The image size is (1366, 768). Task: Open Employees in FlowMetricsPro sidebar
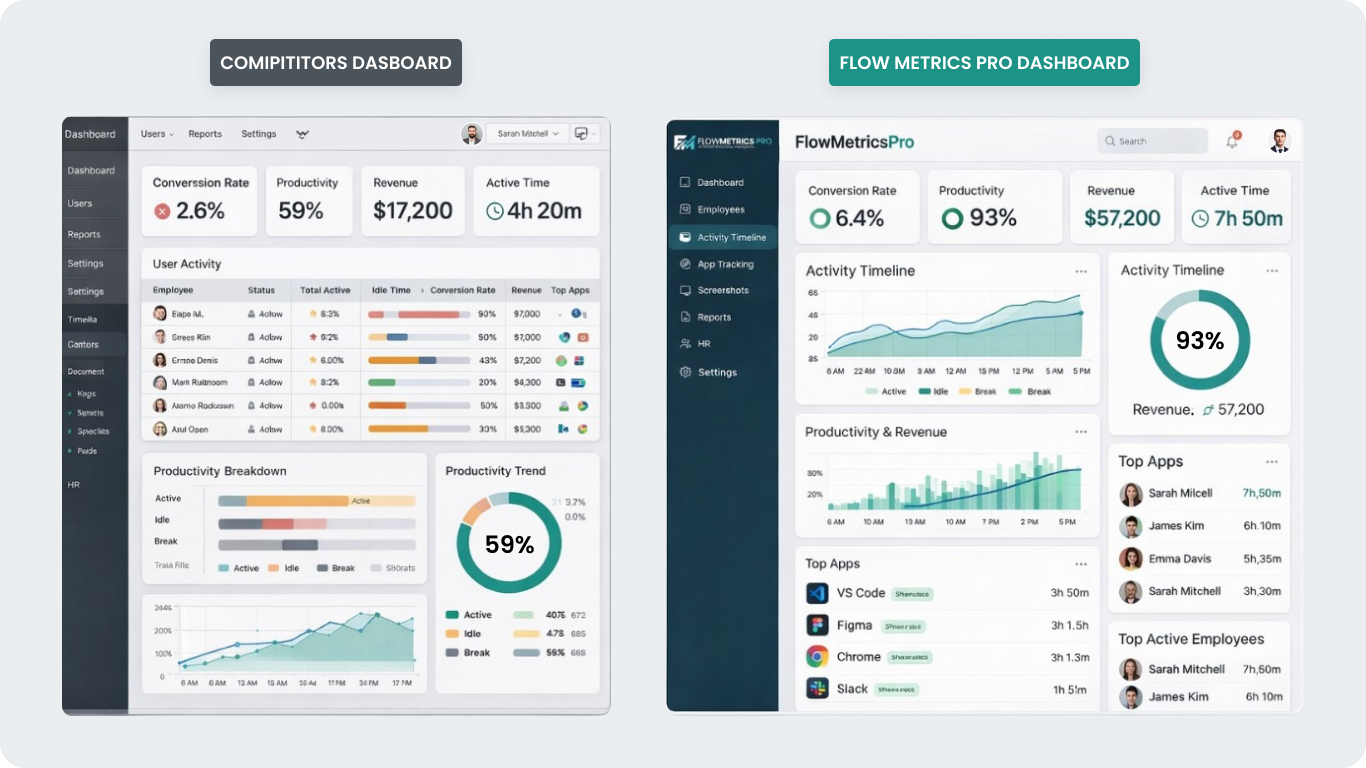720,210
